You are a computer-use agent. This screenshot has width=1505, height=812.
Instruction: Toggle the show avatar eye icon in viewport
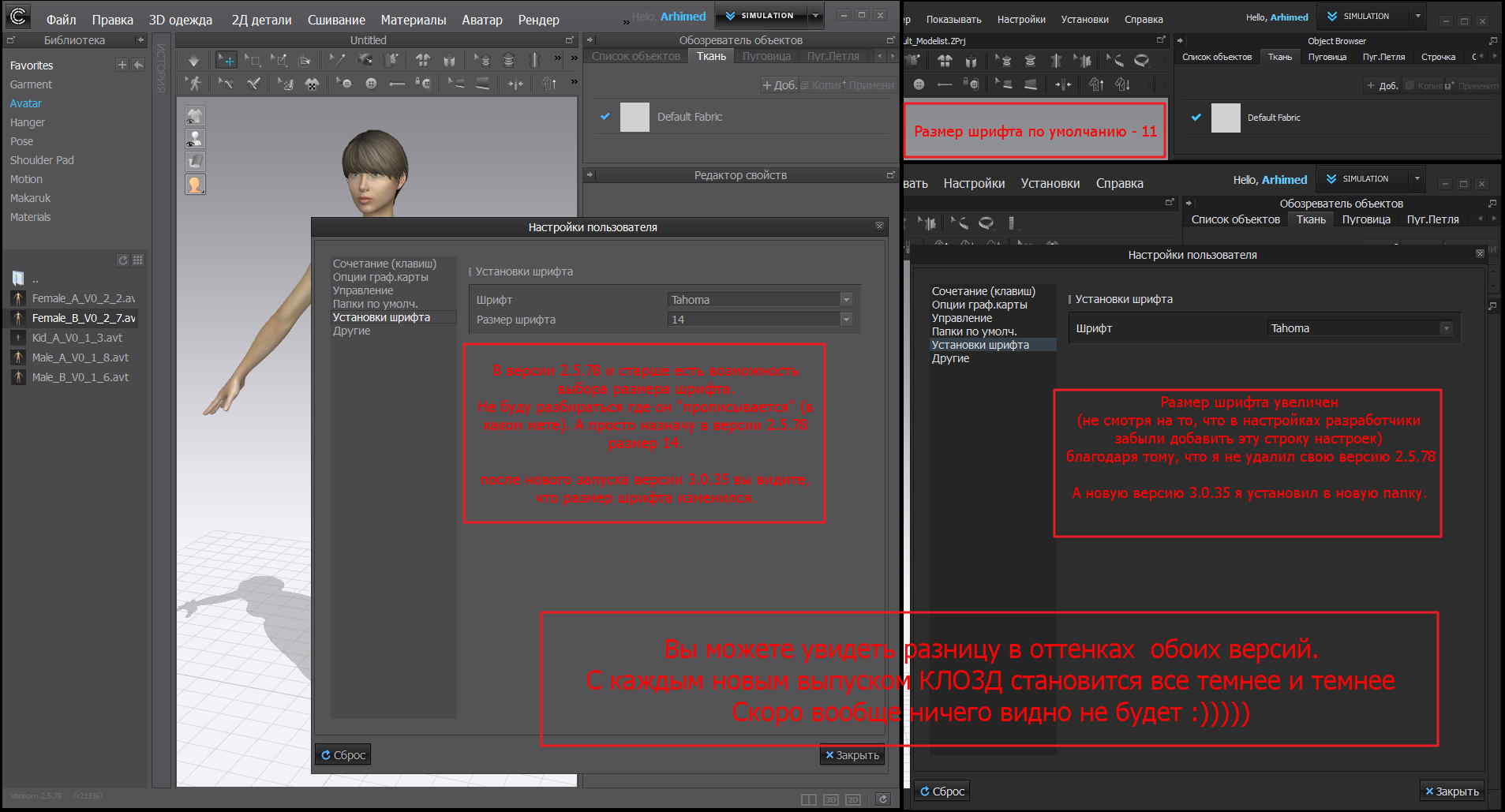pyautogui.click(x=195, y=139)
